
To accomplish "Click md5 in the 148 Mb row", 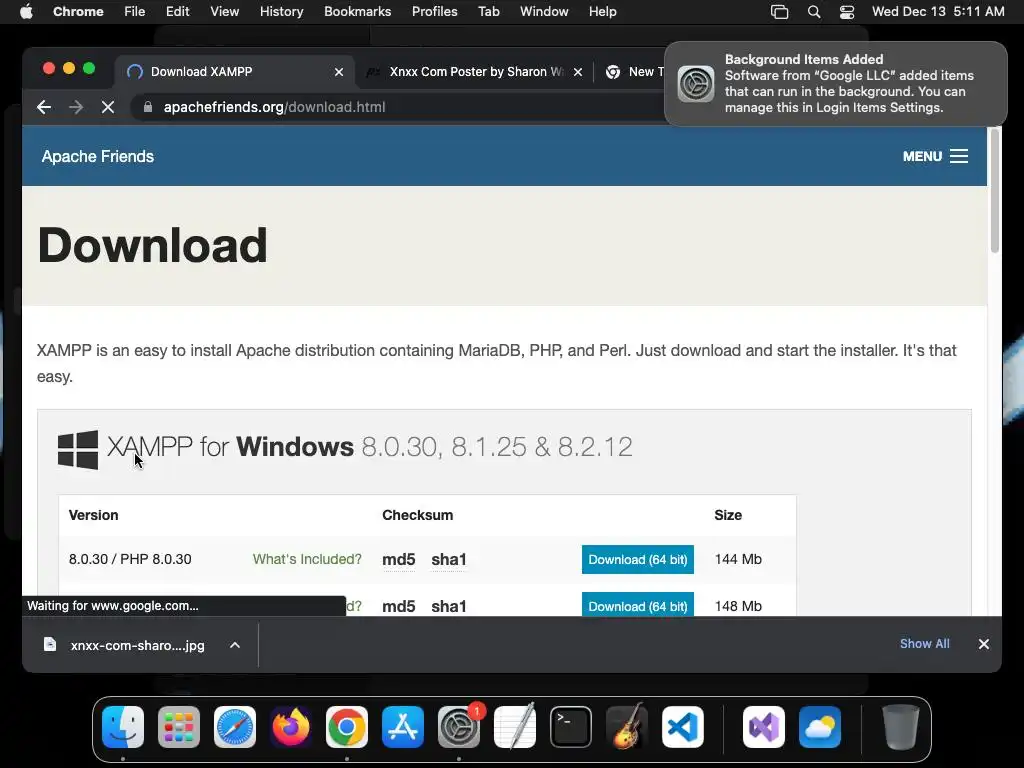I will (x=398, y=606).
